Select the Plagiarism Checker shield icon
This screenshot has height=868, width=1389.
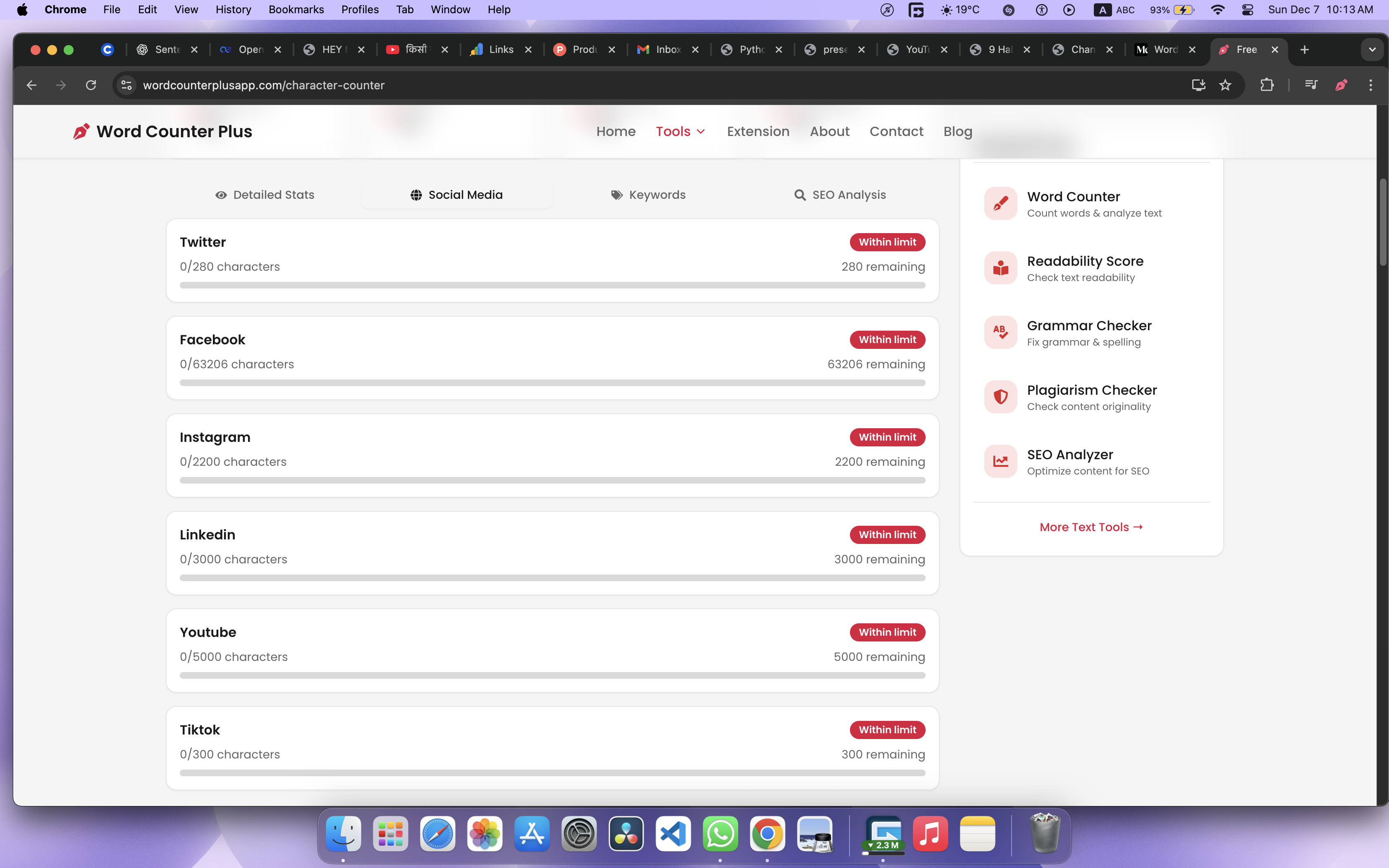tap(1000, 397)
